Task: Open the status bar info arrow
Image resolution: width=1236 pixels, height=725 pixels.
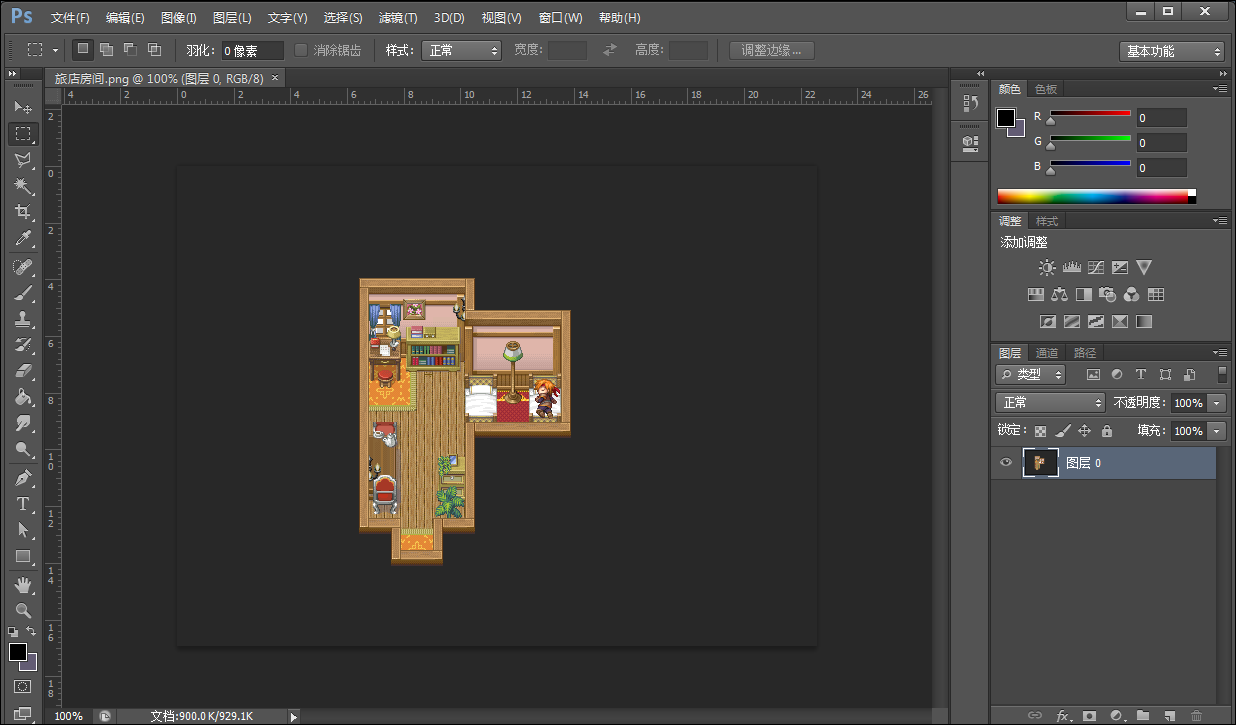Action: coord(293,716)
